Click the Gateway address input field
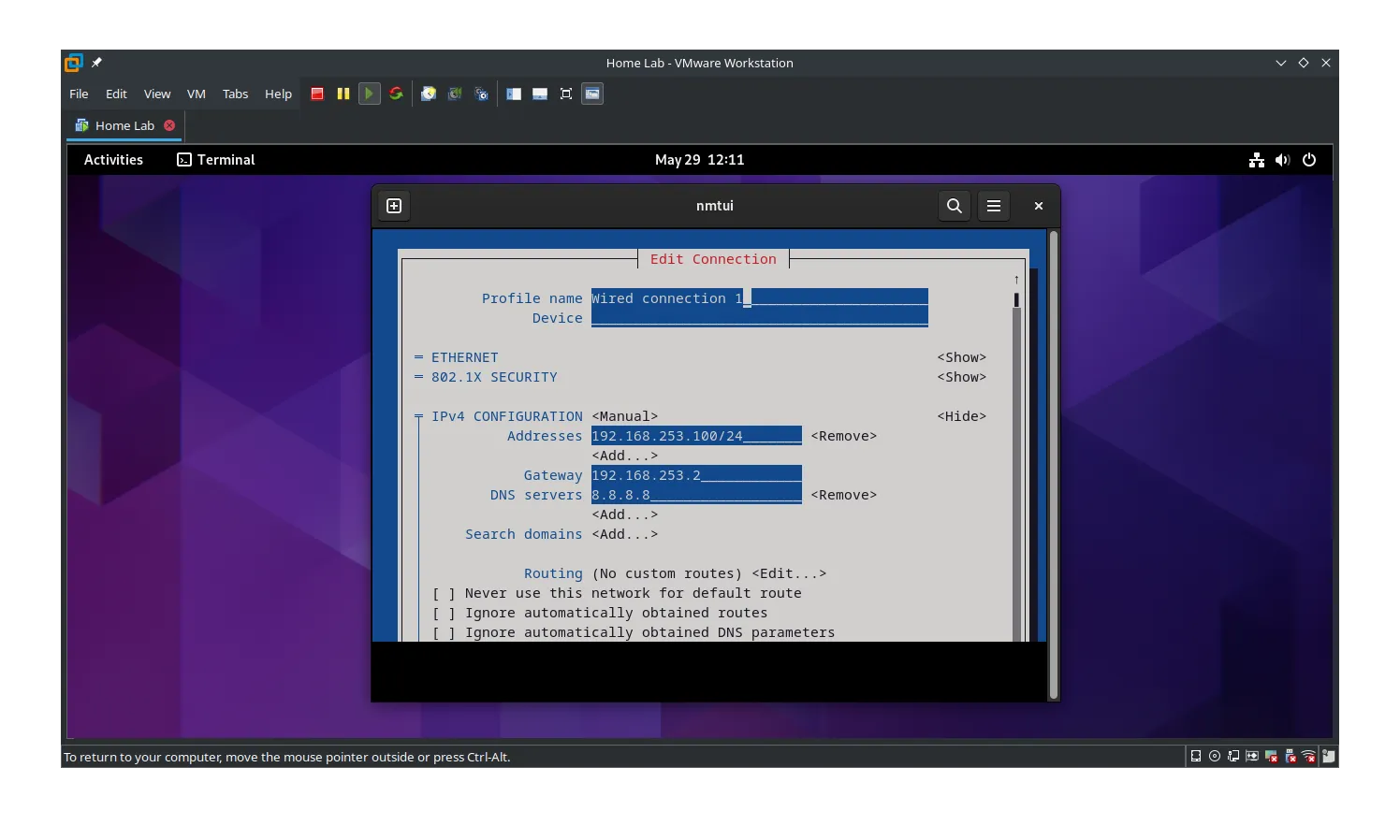 (695, 475)
